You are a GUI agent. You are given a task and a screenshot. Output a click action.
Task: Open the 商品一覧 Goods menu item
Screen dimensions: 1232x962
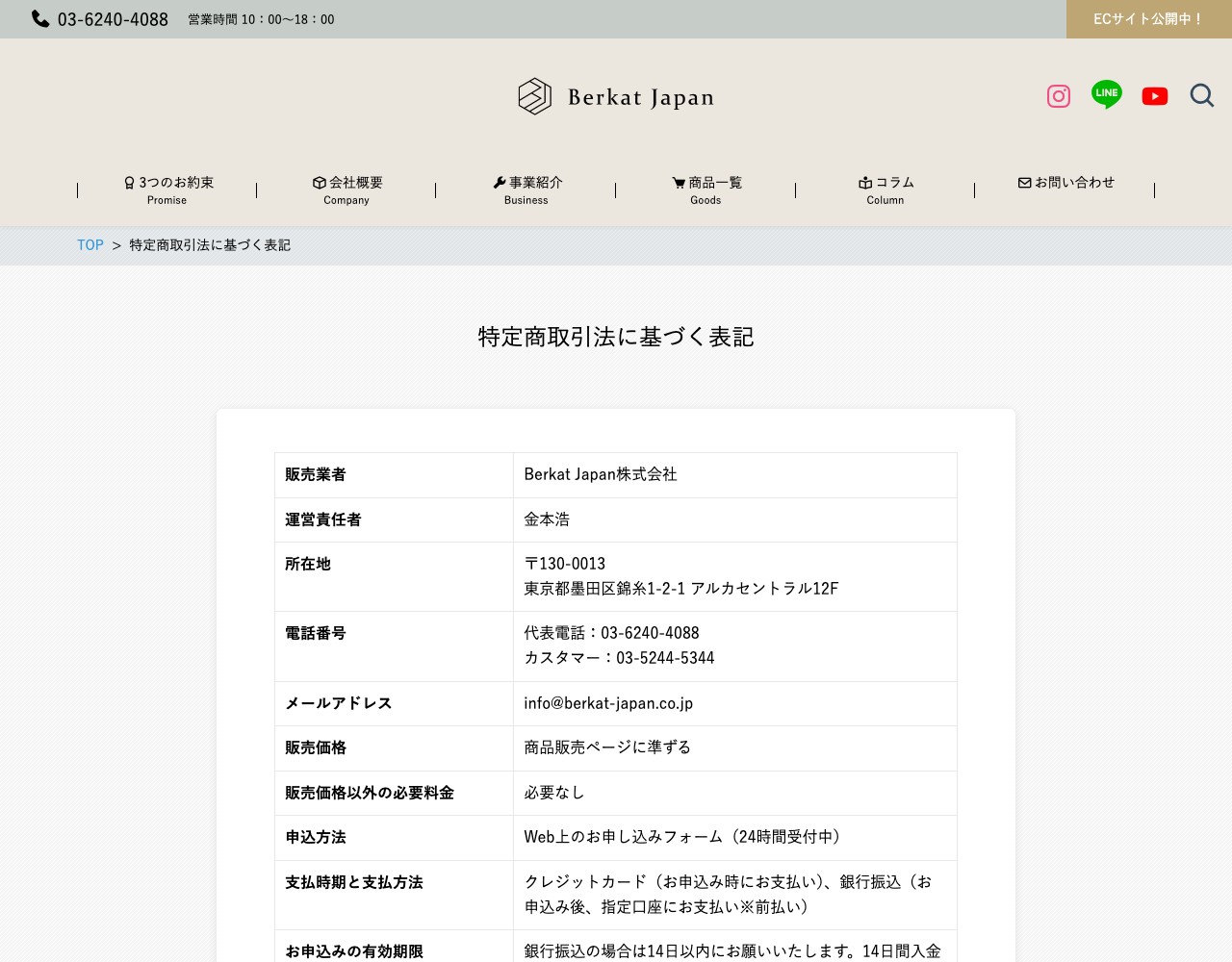pos(706,190)
